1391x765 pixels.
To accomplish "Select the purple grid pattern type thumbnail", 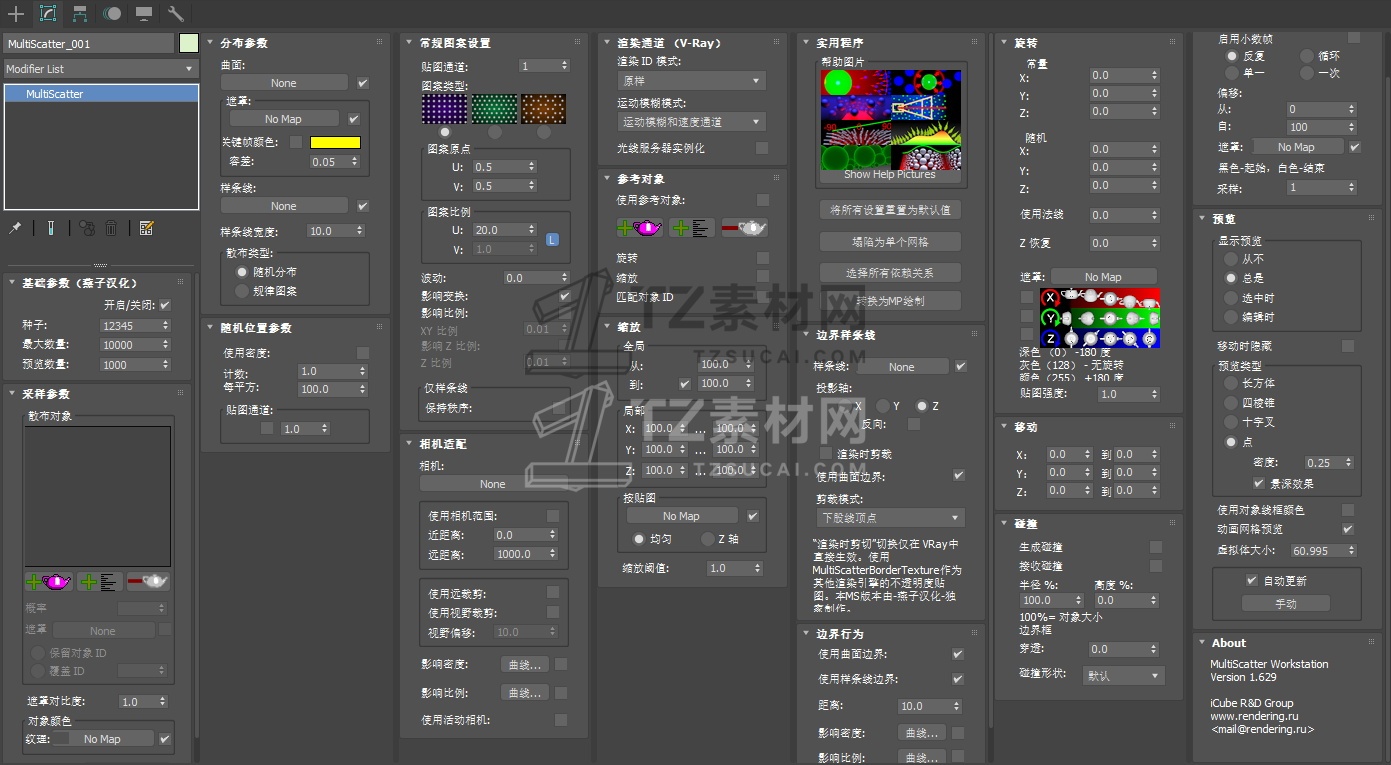I will pos(444,109).
